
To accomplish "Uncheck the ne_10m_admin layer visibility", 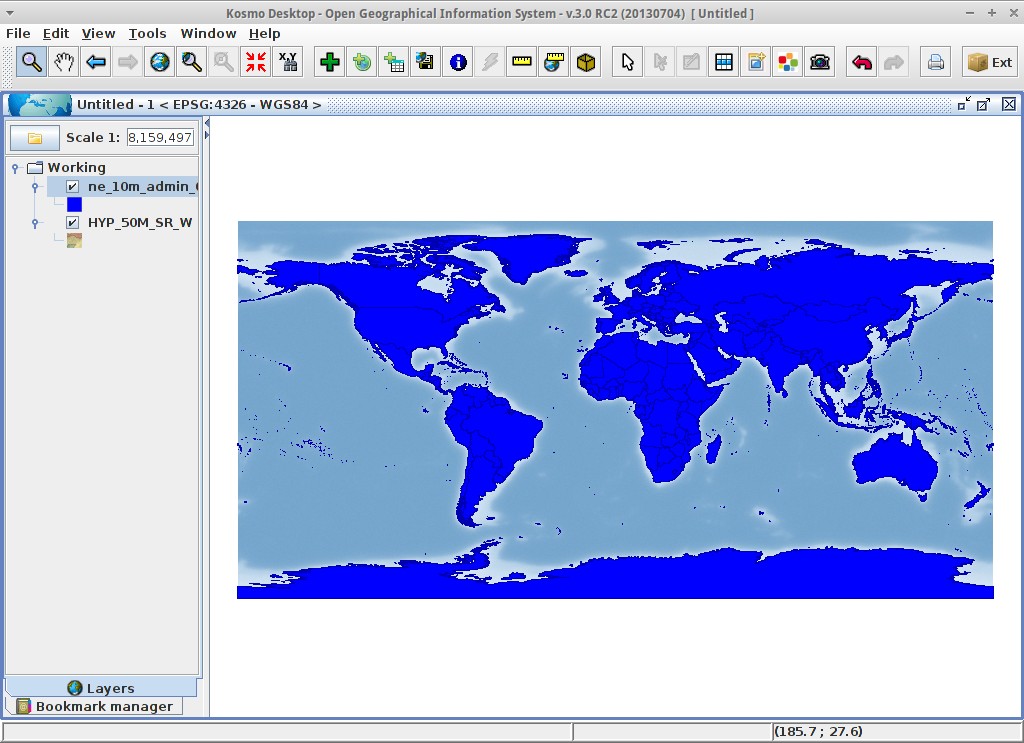I will pos(72,187).
